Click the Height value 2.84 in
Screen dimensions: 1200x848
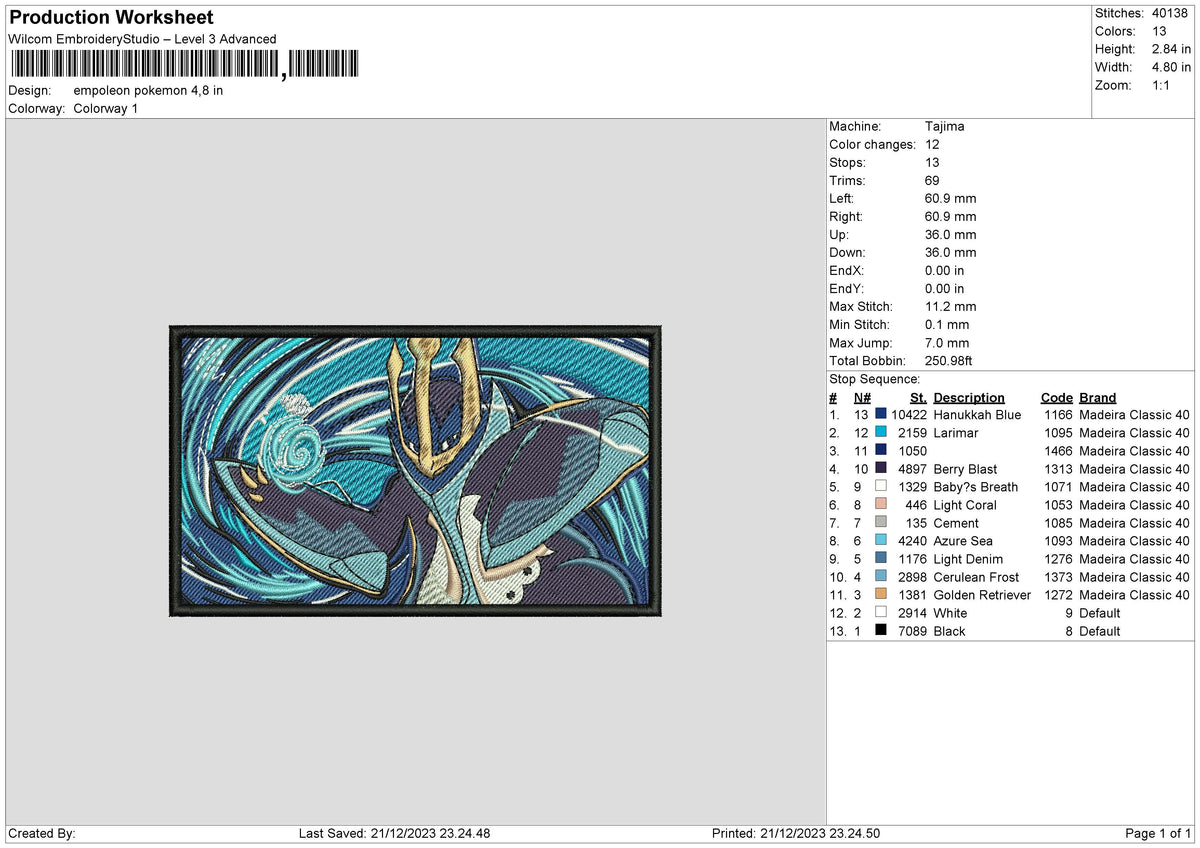[x=1171, y=49]
